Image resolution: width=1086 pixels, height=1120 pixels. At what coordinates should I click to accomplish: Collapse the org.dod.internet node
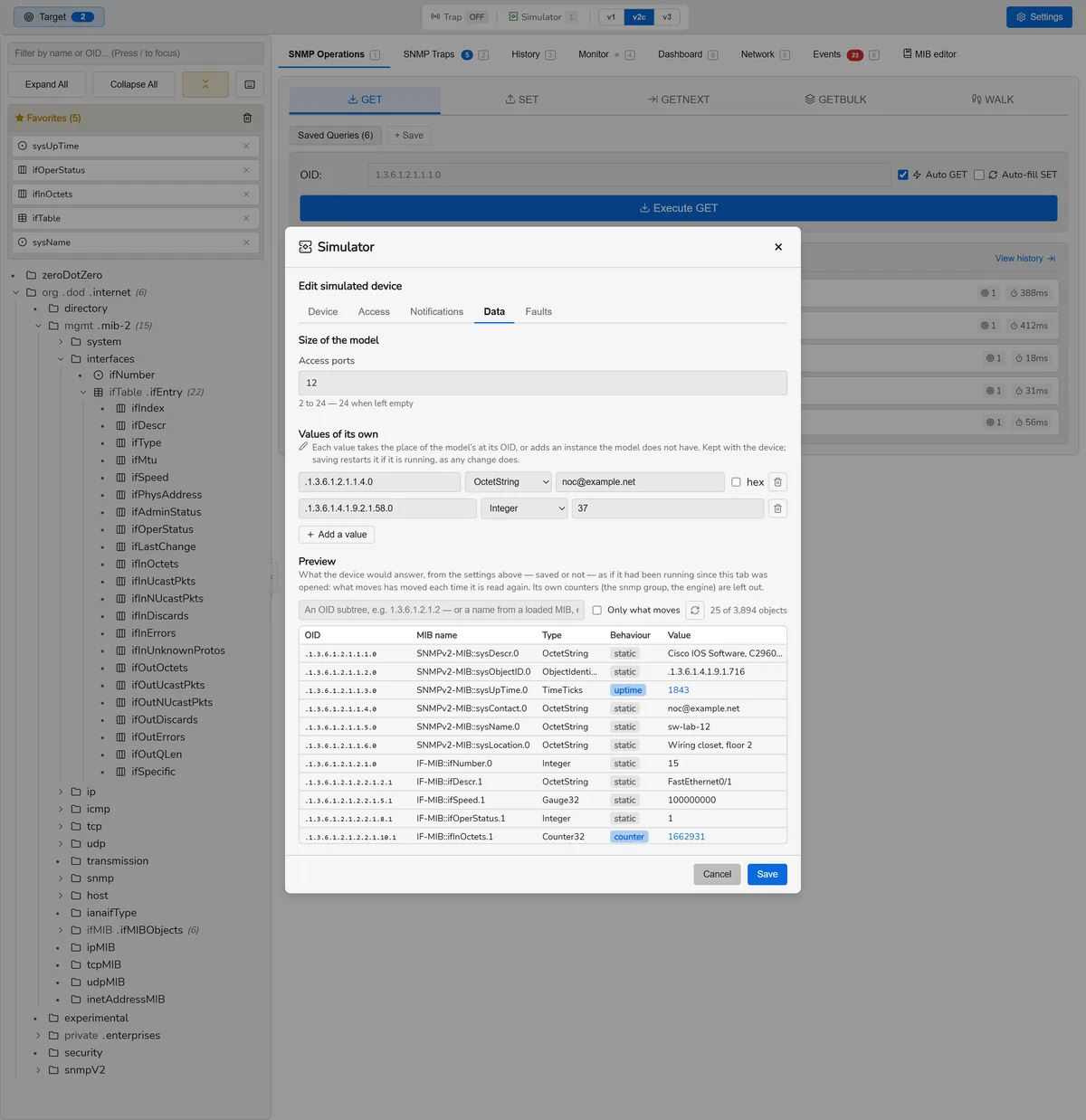16,292
